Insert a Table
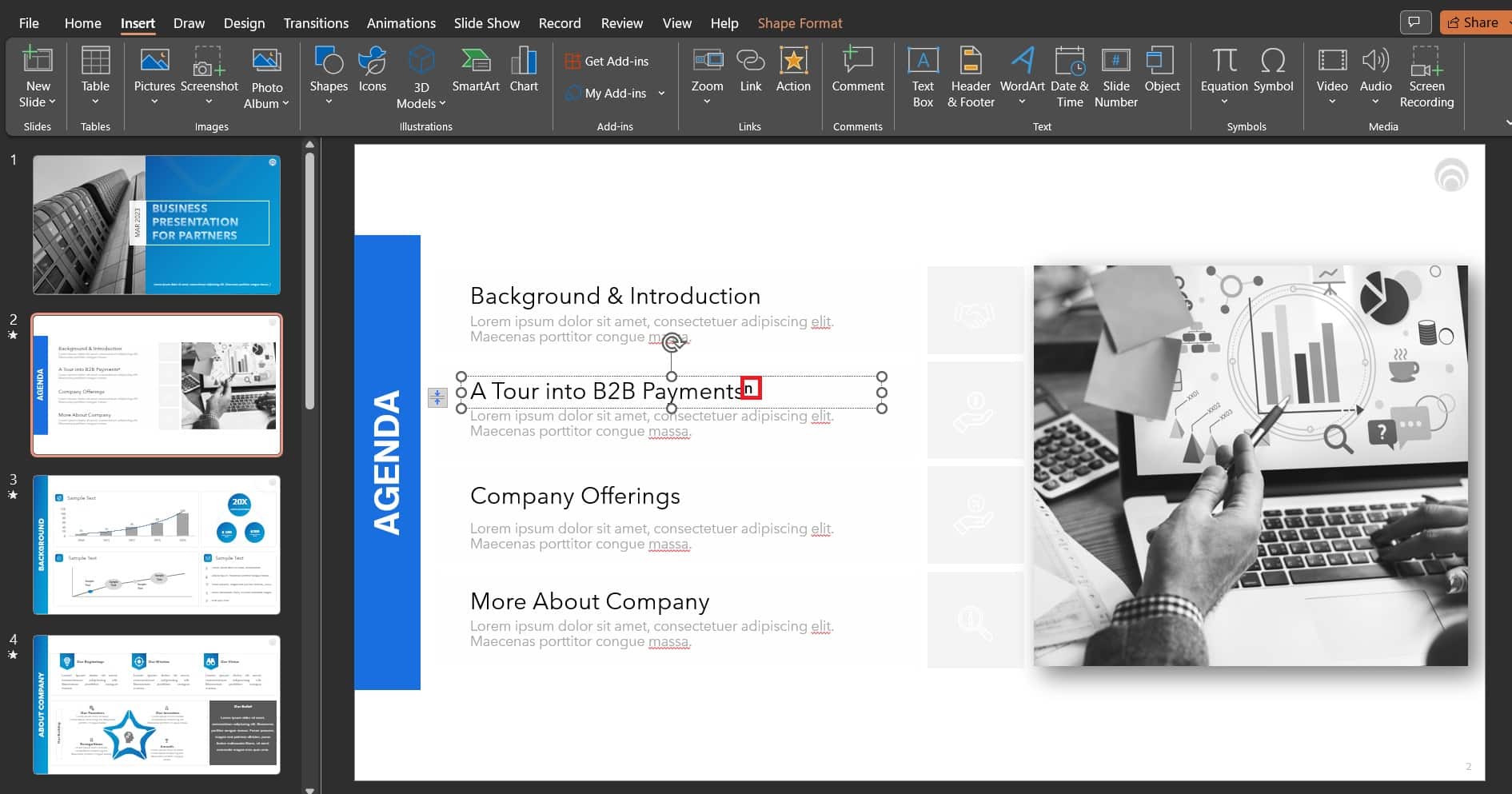The width and height of the screenshot is (1512, 794). [x=95, y=76]
